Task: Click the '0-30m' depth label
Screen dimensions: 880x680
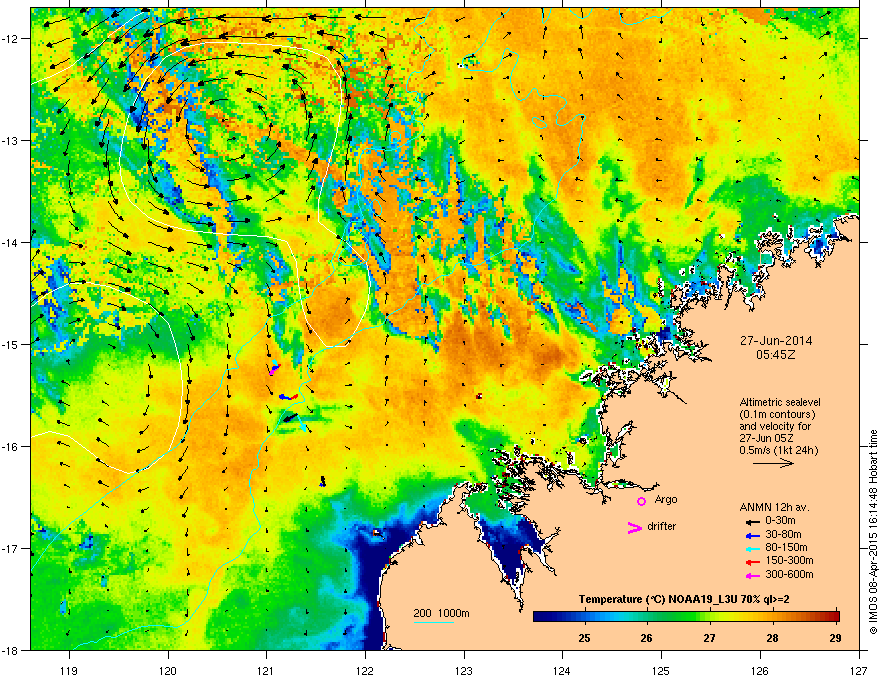Action: (x=780, y=521)
